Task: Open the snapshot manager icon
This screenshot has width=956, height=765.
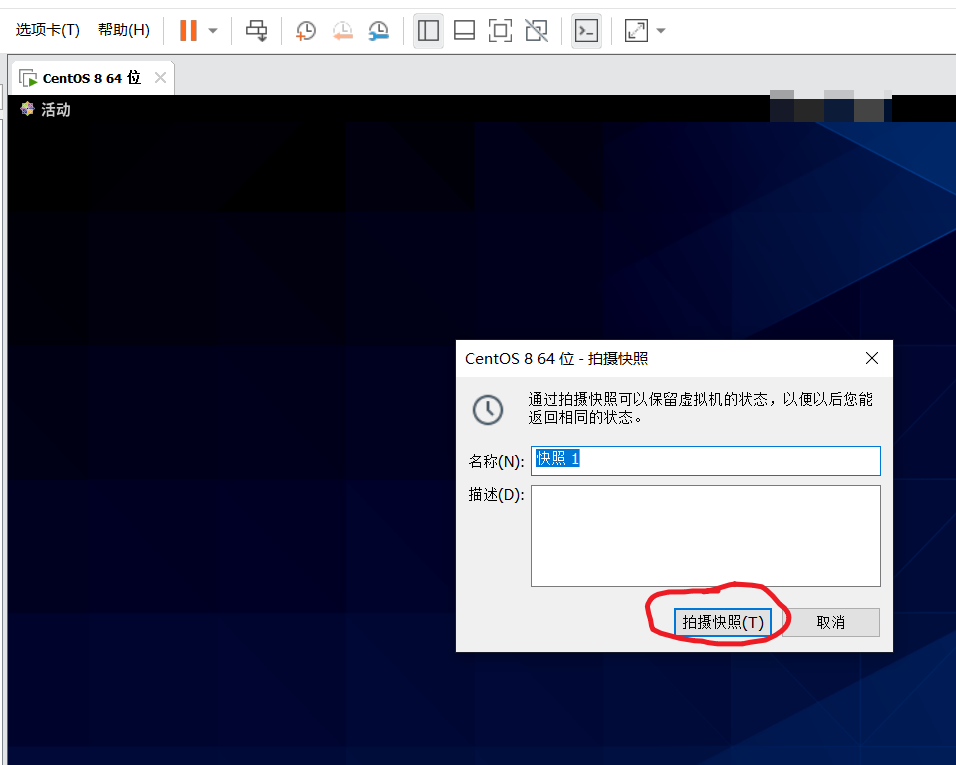Action: pyautogui.click(x=379, y=30)
